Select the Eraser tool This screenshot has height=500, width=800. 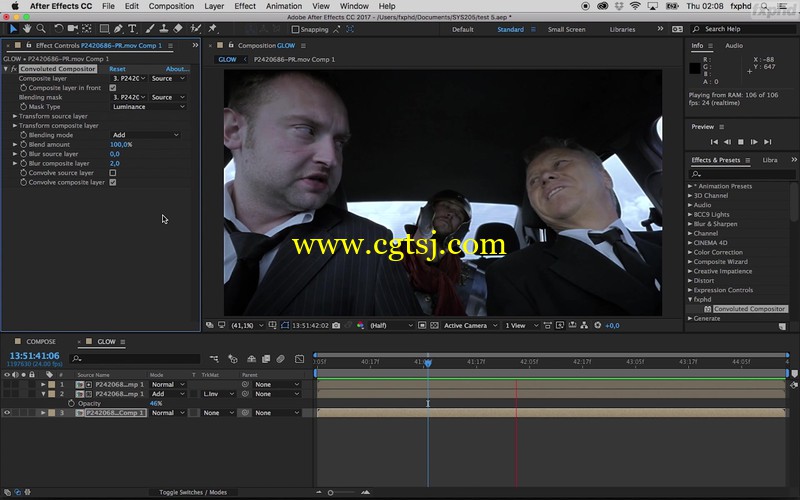178,29
